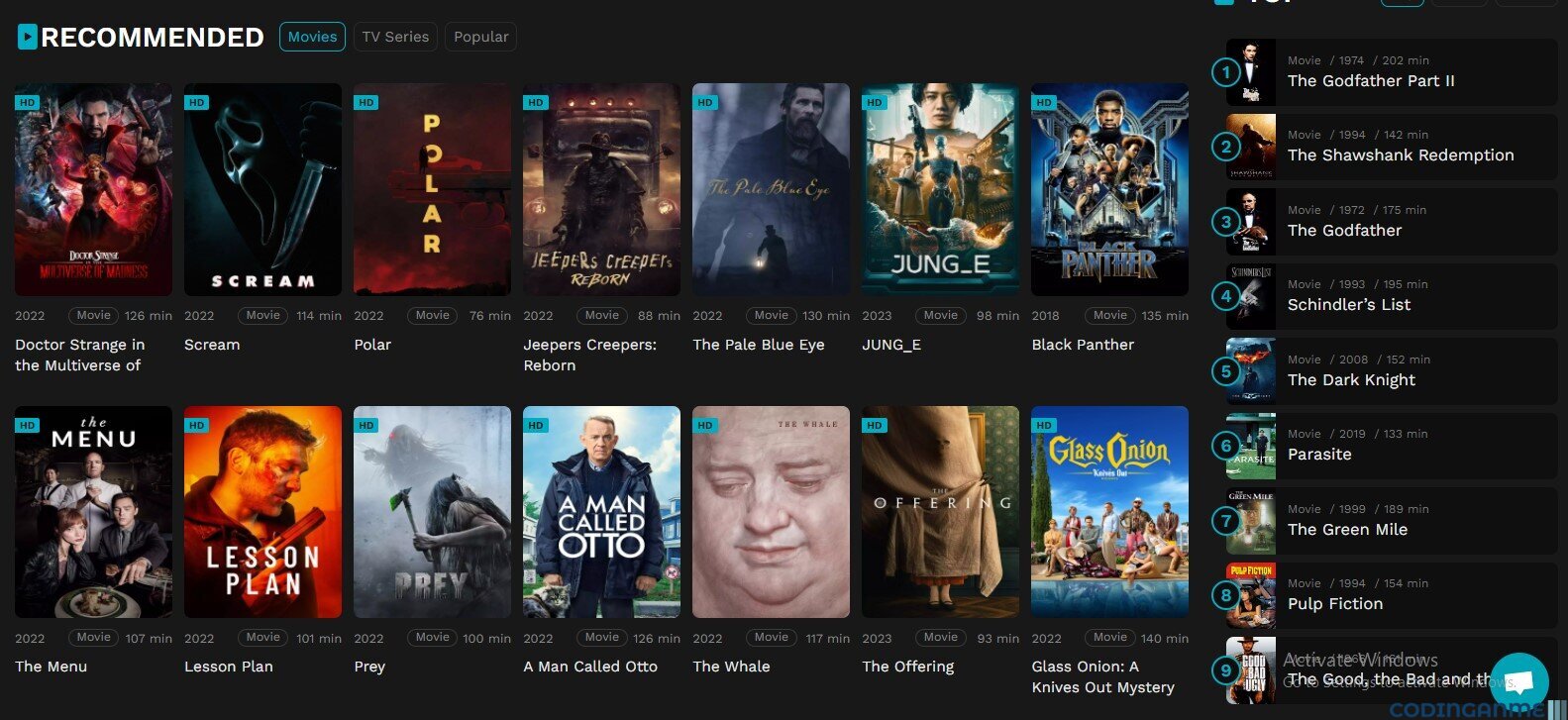
Task: Click rank 2 circle for Shawshank Redemption
Action: pyautogui.click(x=1226, y=148)
